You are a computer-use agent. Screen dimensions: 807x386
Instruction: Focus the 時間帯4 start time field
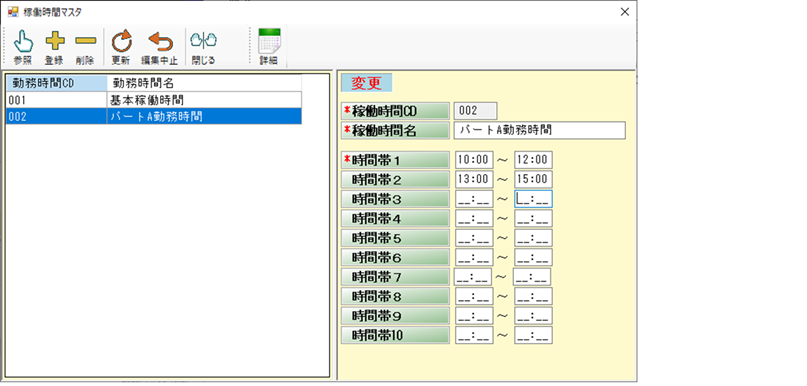474,219
